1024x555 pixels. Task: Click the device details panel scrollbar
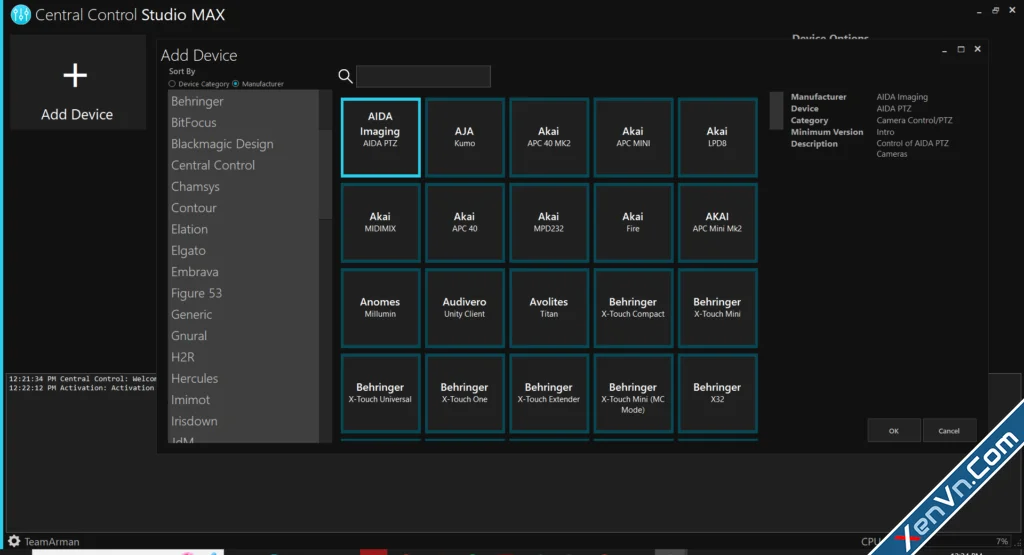pos(776,110)
